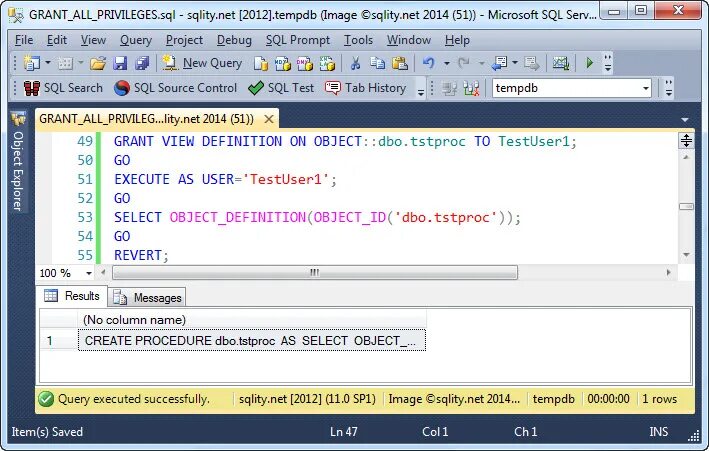The width and height of the screenshot is (709, 451).
Task: Open the View menu
Action: pyautogui.click(x=93, y=40)
